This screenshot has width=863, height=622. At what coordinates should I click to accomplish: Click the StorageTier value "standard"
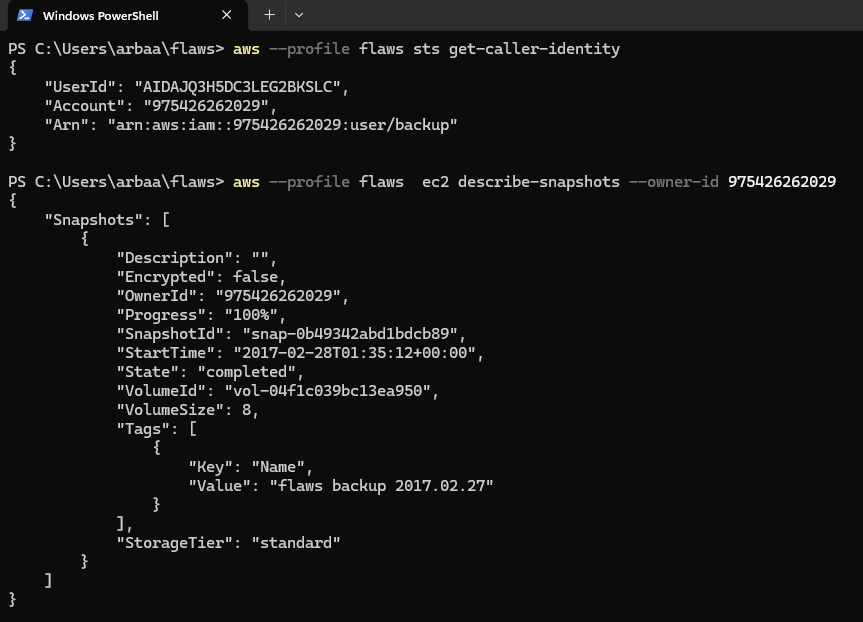295,543
